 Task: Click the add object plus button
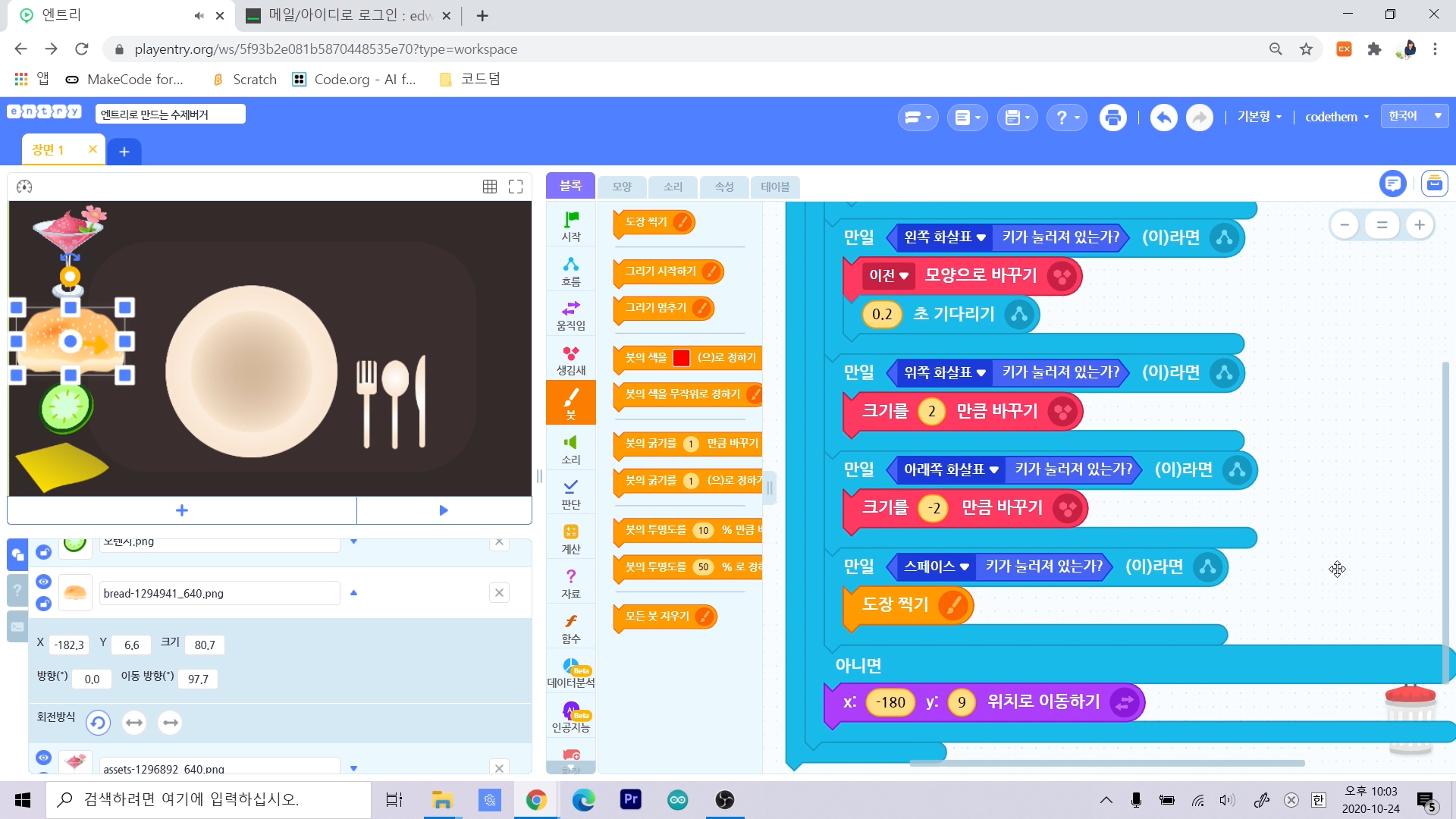pyautogui.click(x=182, y=510)
